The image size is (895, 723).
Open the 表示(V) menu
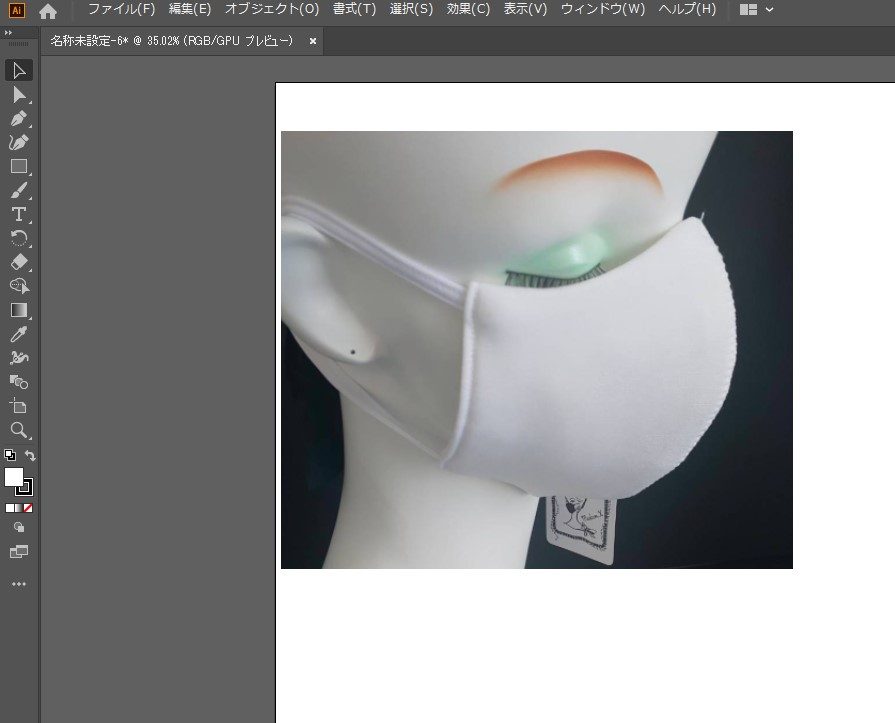click(x=525, y=9)
